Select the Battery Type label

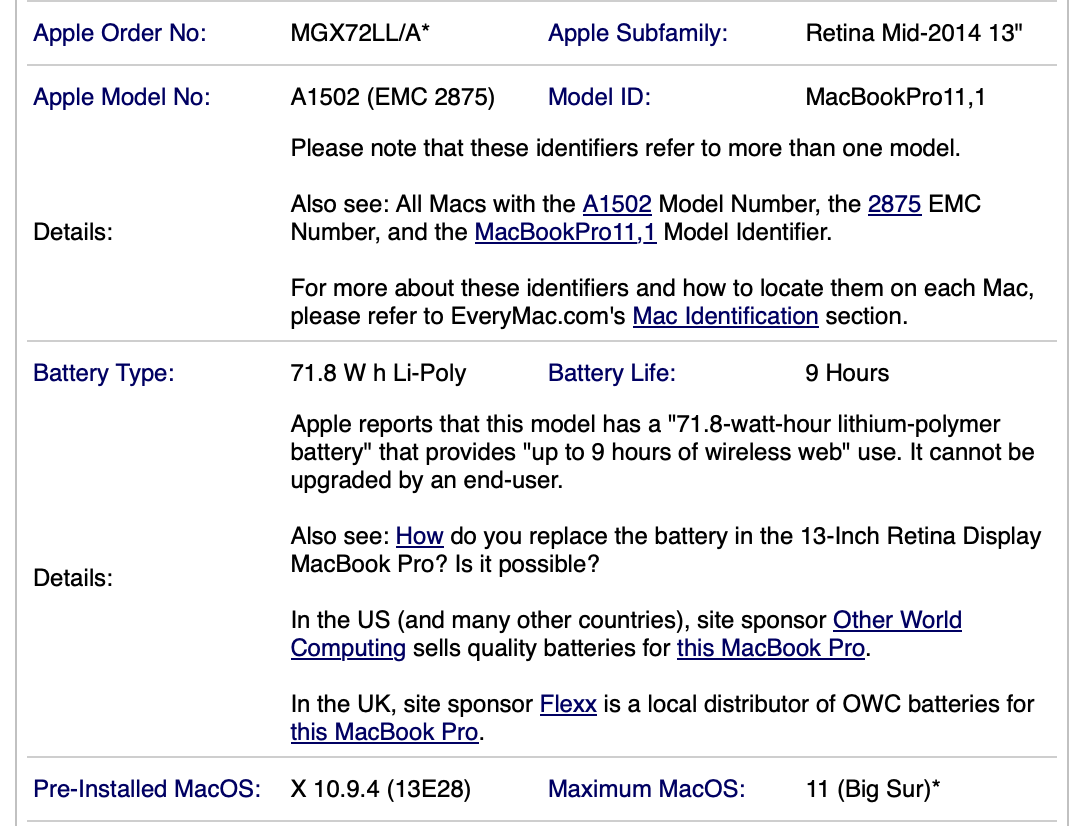pyautogui.click(x=104, y=374)
